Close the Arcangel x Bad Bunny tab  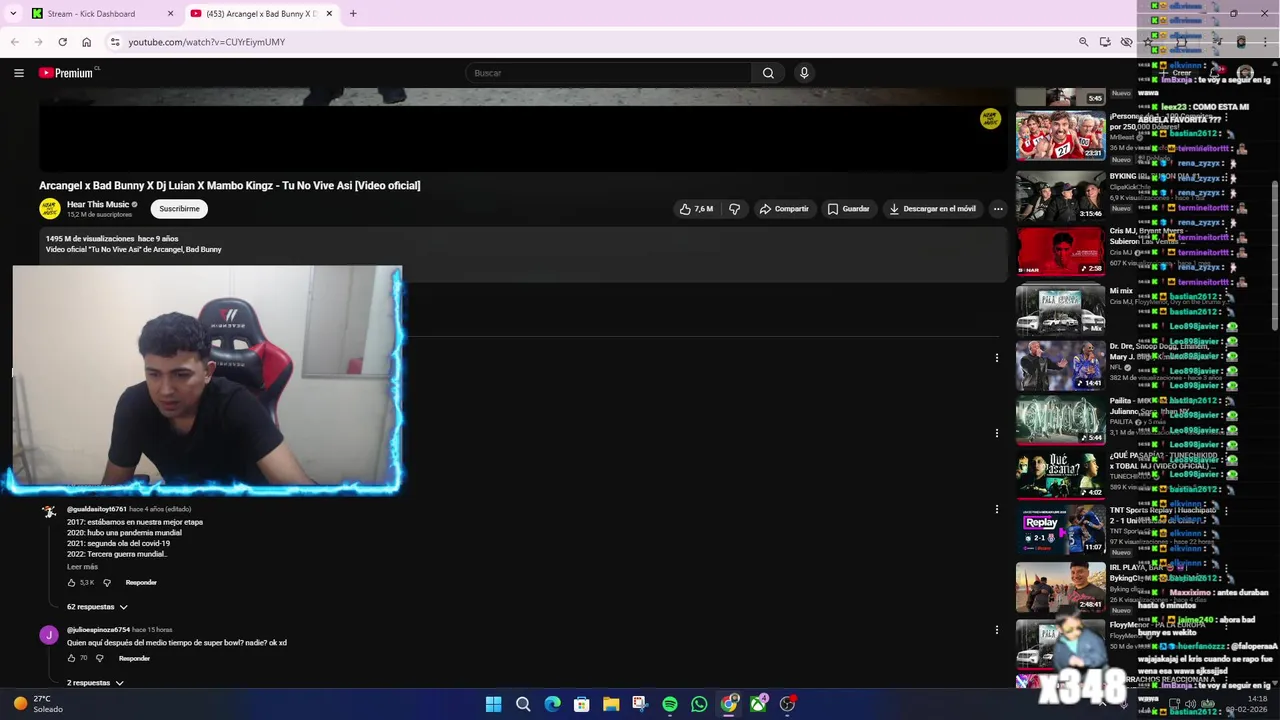tap(329, 13)
